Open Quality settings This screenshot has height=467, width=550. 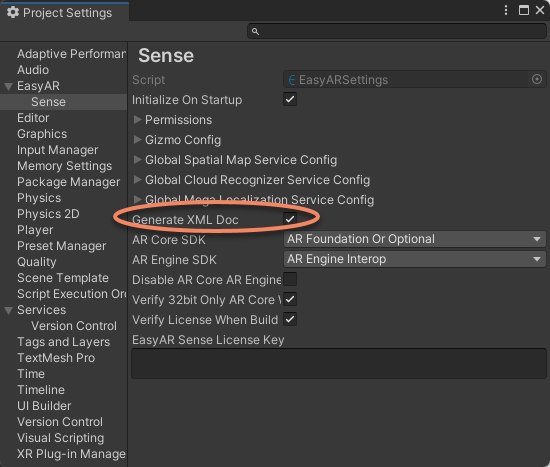(37, 262)
